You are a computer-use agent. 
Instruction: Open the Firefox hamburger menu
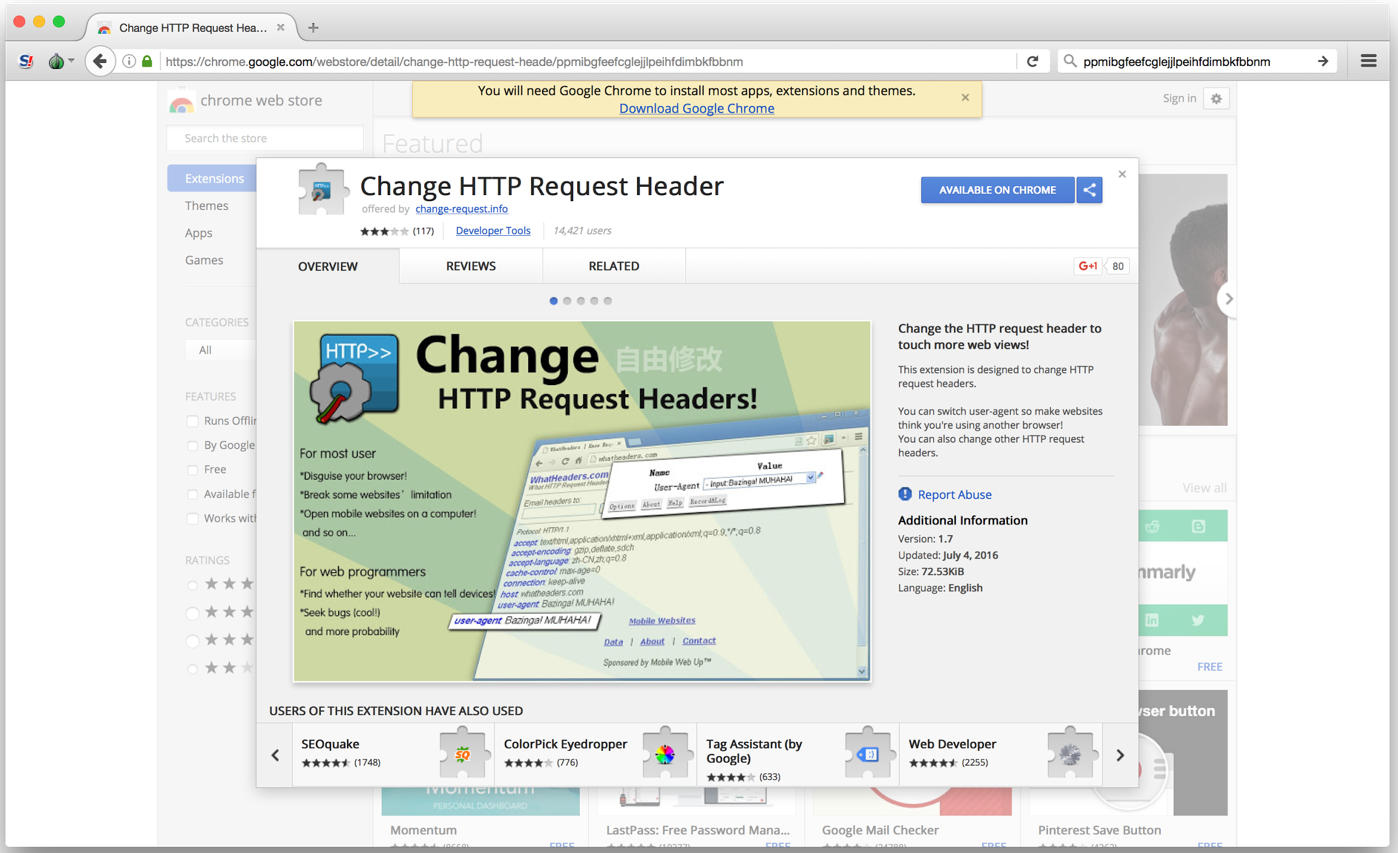1368,61
